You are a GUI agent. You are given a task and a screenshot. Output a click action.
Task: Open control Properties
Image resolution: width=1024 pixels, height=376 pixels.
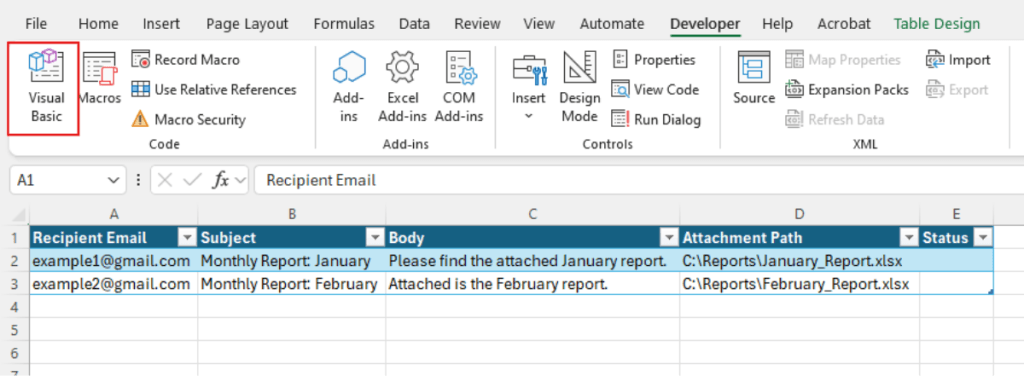pyautogui.click(x=654, y=59)
